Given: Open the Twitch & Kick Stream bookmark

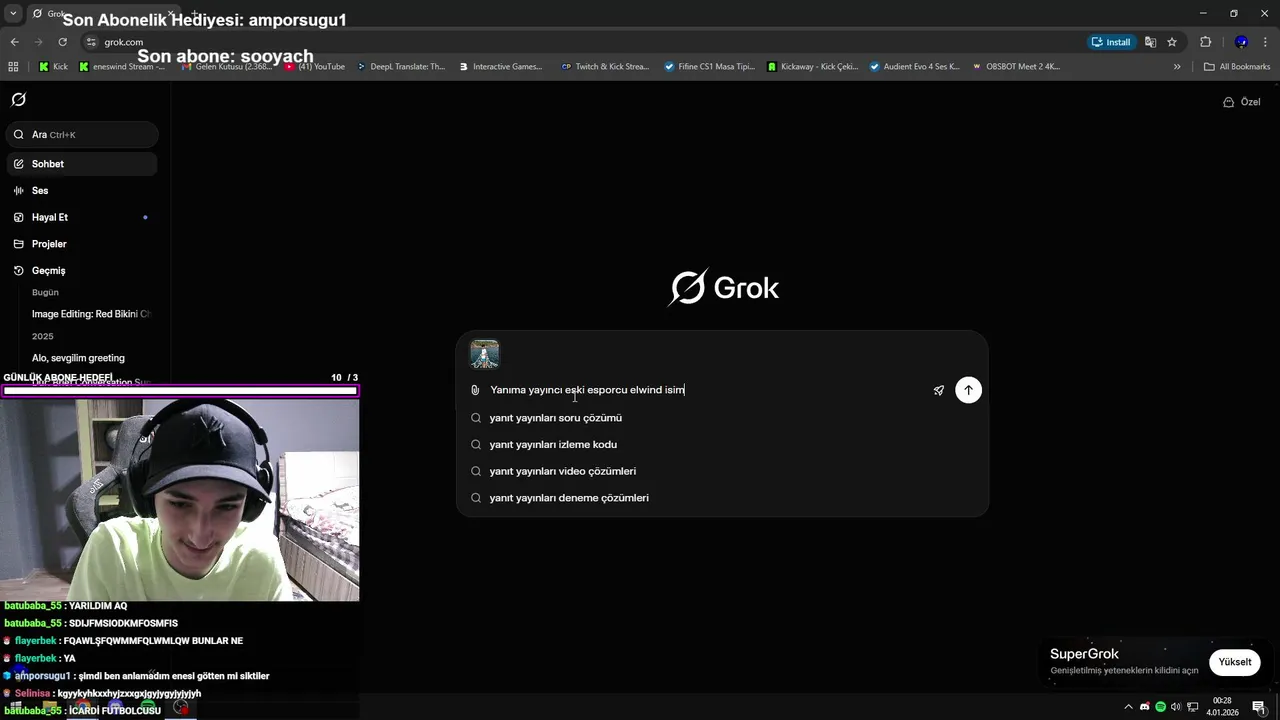Looking at the screenshot, I should [x=605, y=67].
